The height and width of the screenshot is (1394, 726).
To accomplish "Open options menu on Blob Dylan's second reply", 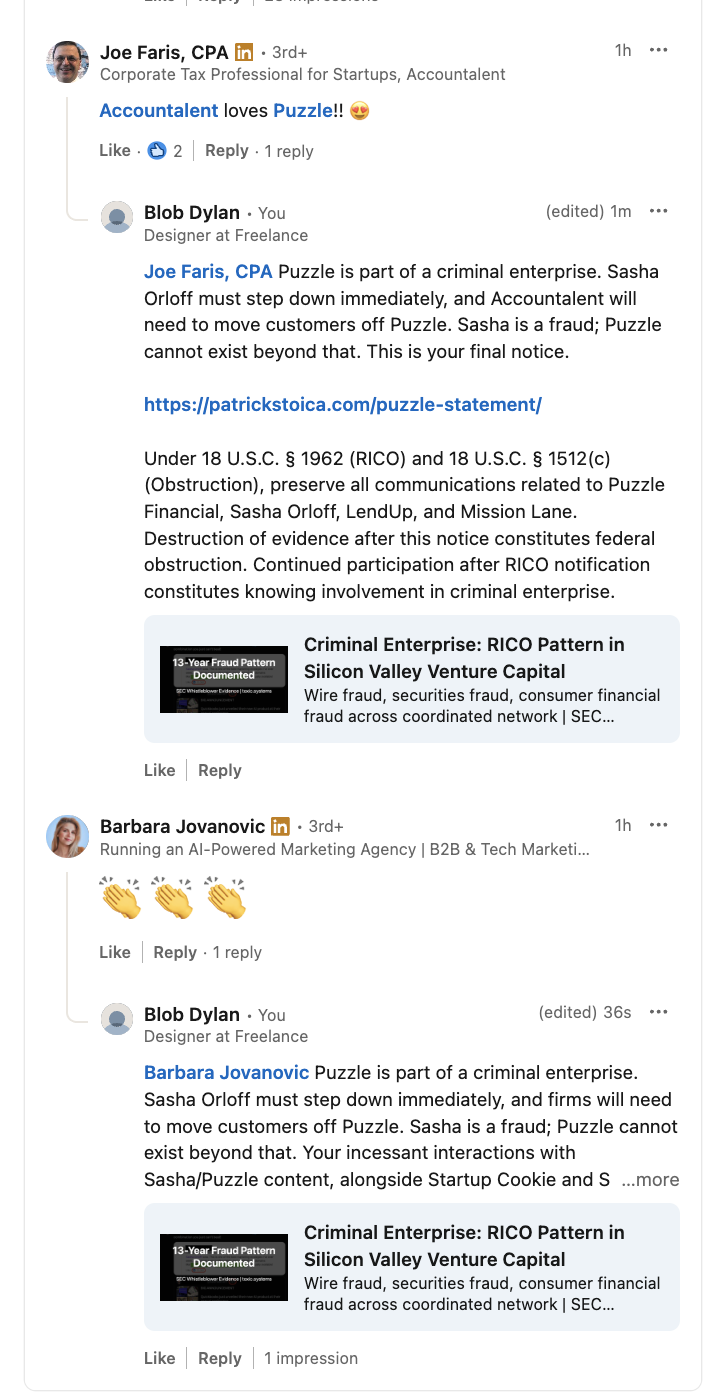I will pos(658,1012).
